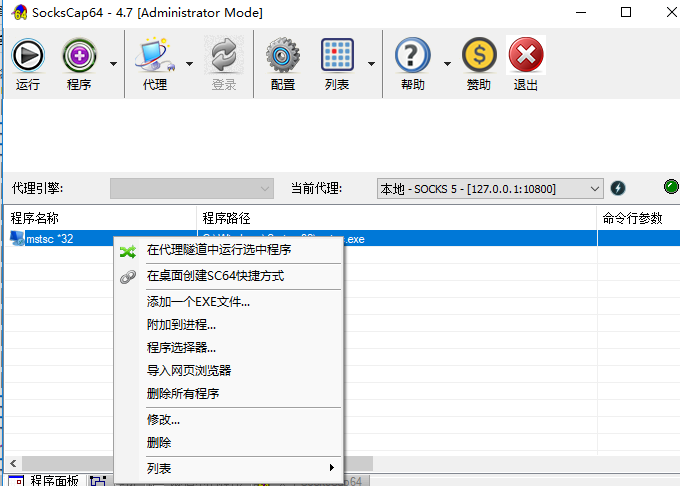Viewport: 680px width, 486px height.
Task: Open the 帮助 (Help) question mark icon
Action: coord(412,56)
